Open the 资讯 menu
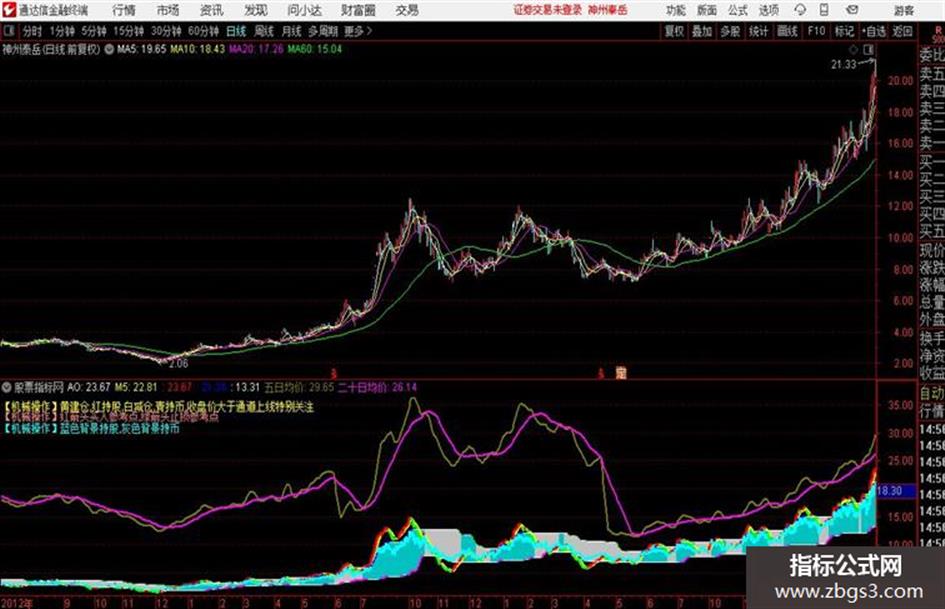The width and height of the screenshot is (945, 609). [x=212, y=10]
